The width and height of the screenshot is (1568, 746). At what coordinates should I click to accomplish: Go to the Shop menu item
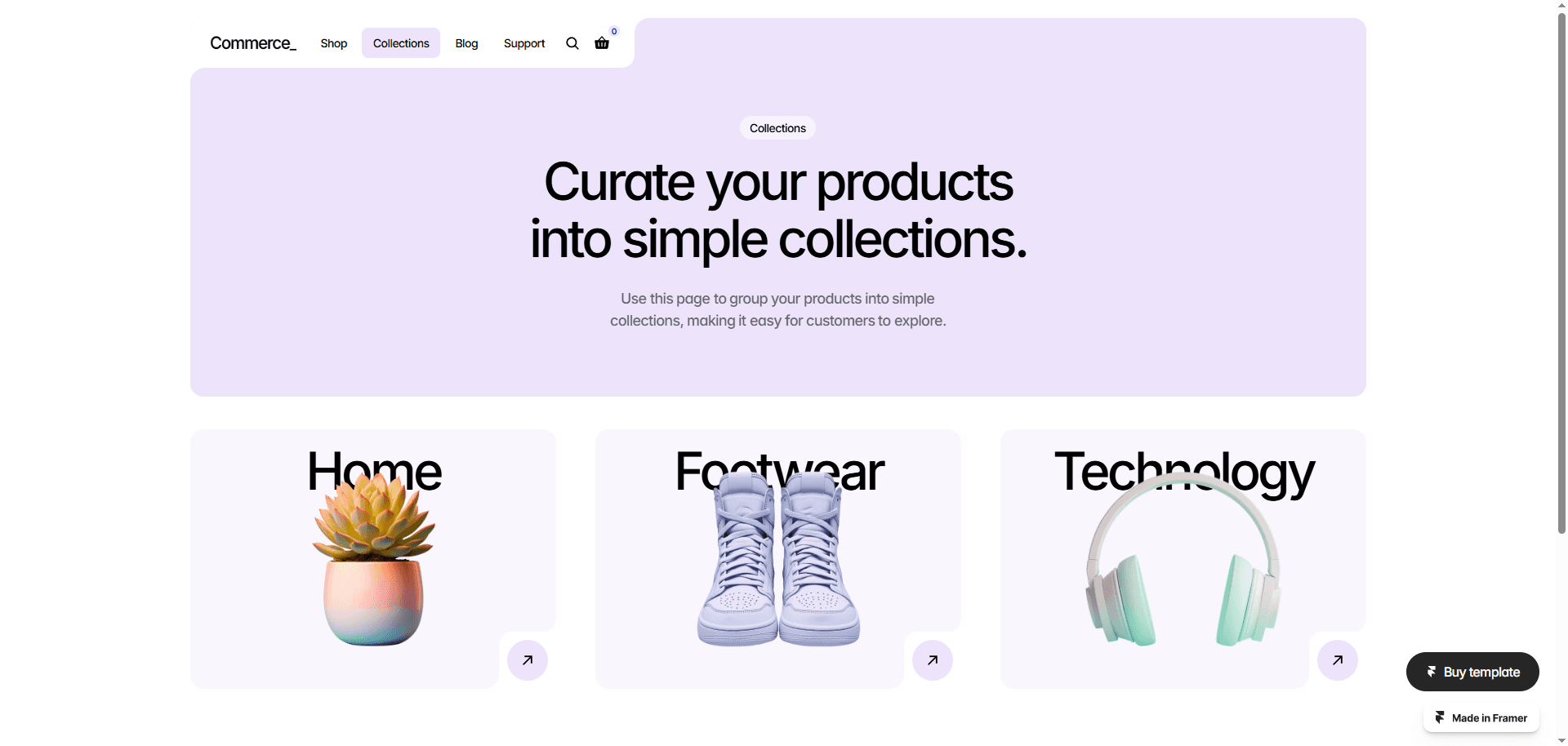[x=334, y=43]
